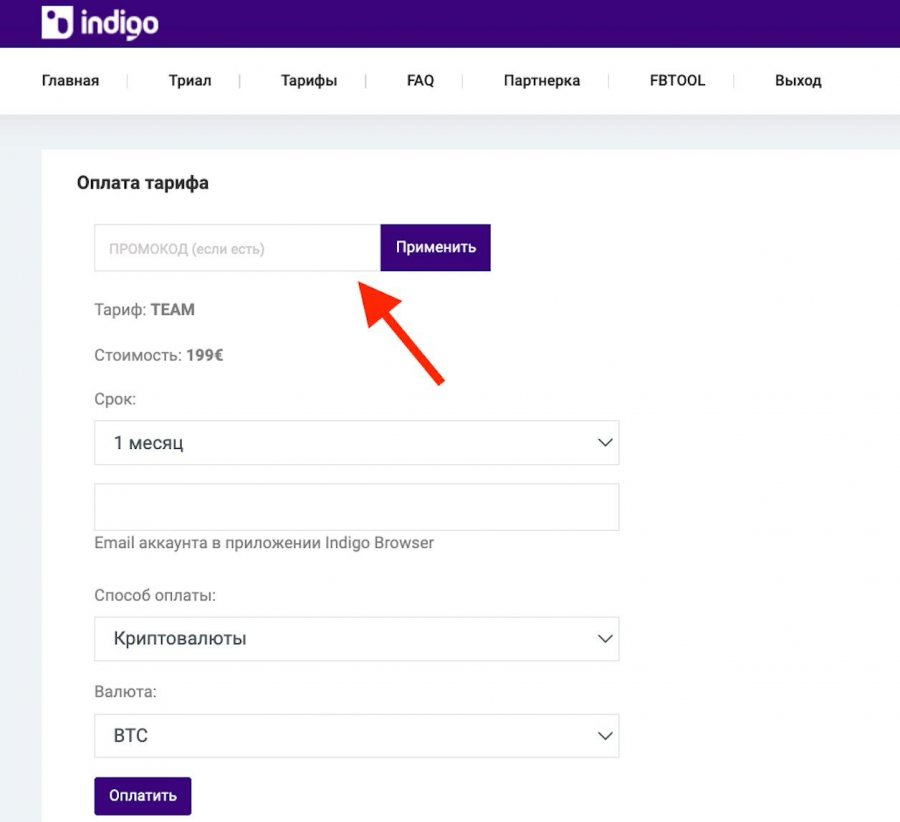This screenshot has height=822, width=900.
Task: Open the Главная menu item
Action: (71, 80)
